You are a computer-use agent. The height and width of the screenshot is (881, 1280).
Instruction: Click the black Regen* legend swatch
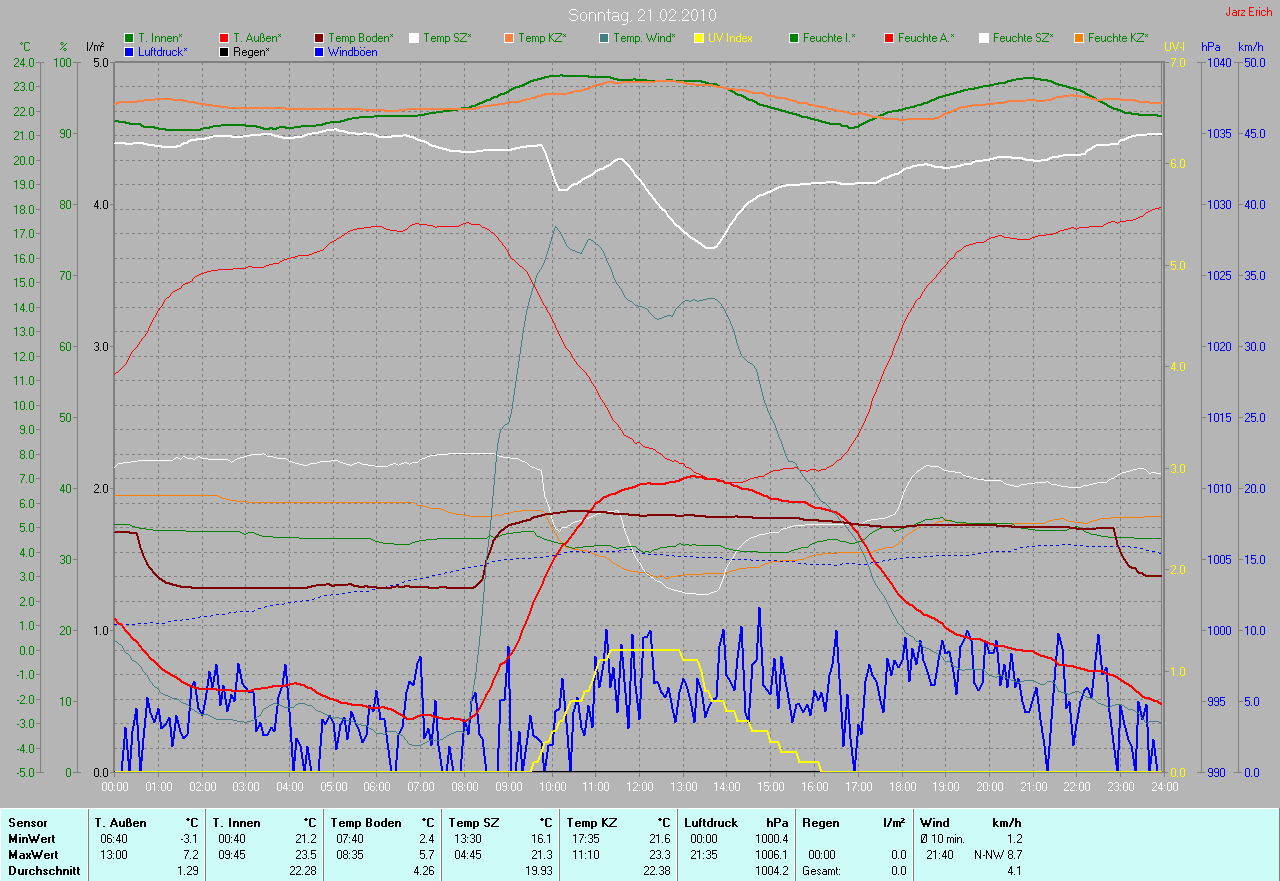pyautogui.click(x=224, y=51)
